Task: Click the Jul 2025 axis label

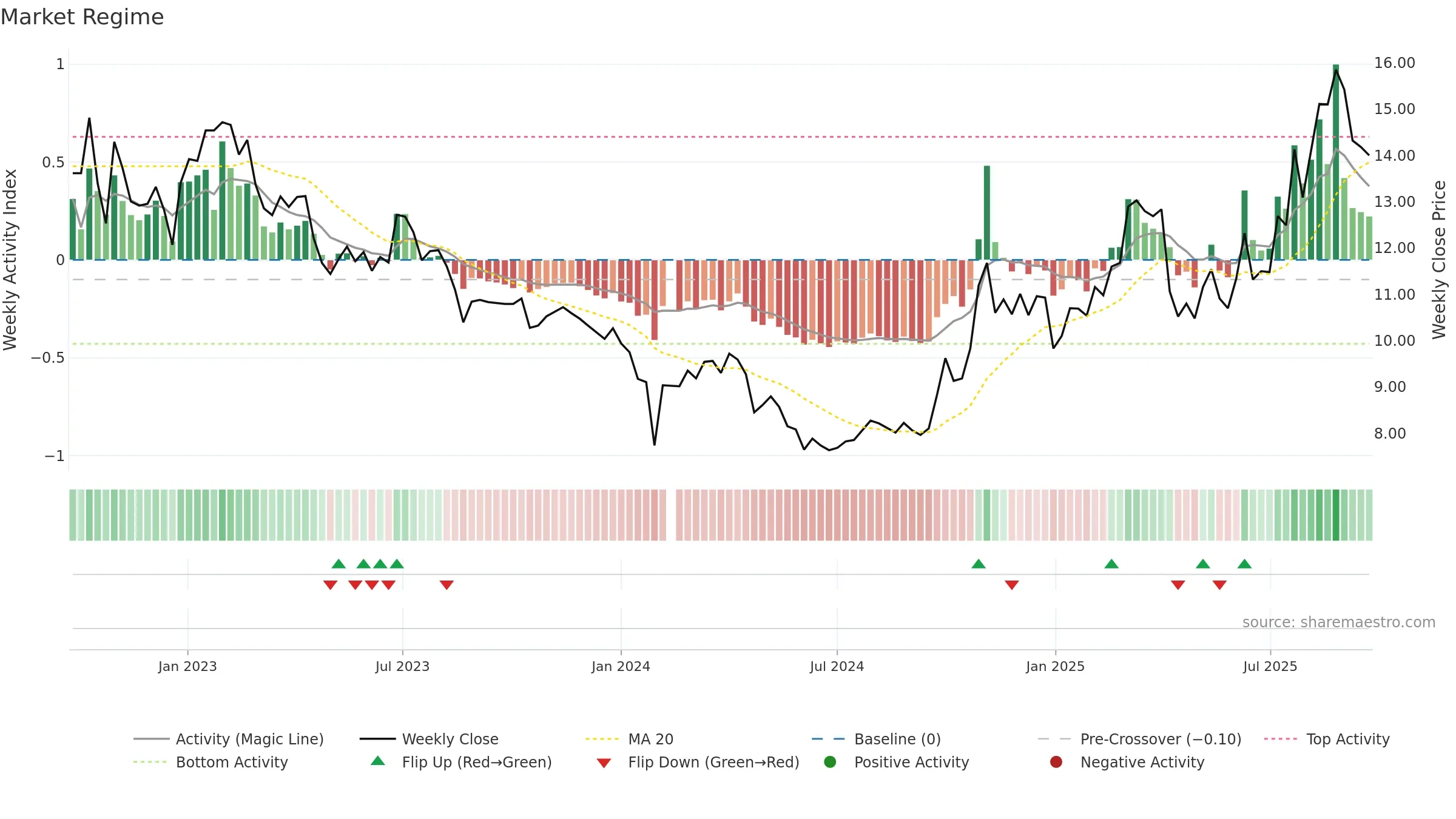Action: [x=1270, y=666]
